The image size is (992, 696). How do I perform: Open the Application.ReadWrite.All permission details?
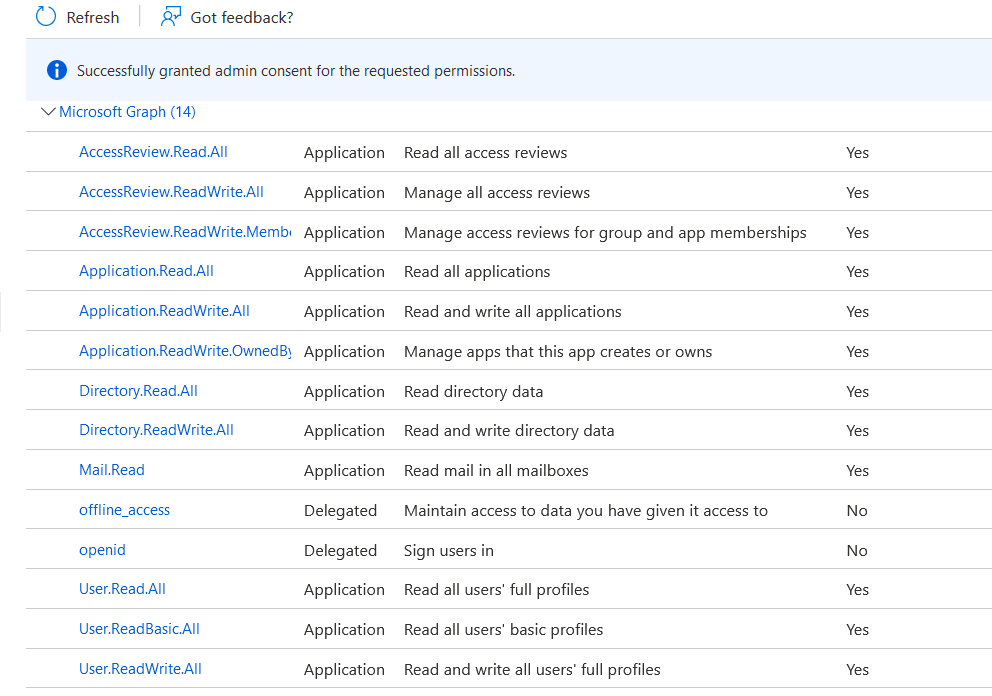pyautogui.click(x=164, y=311)
